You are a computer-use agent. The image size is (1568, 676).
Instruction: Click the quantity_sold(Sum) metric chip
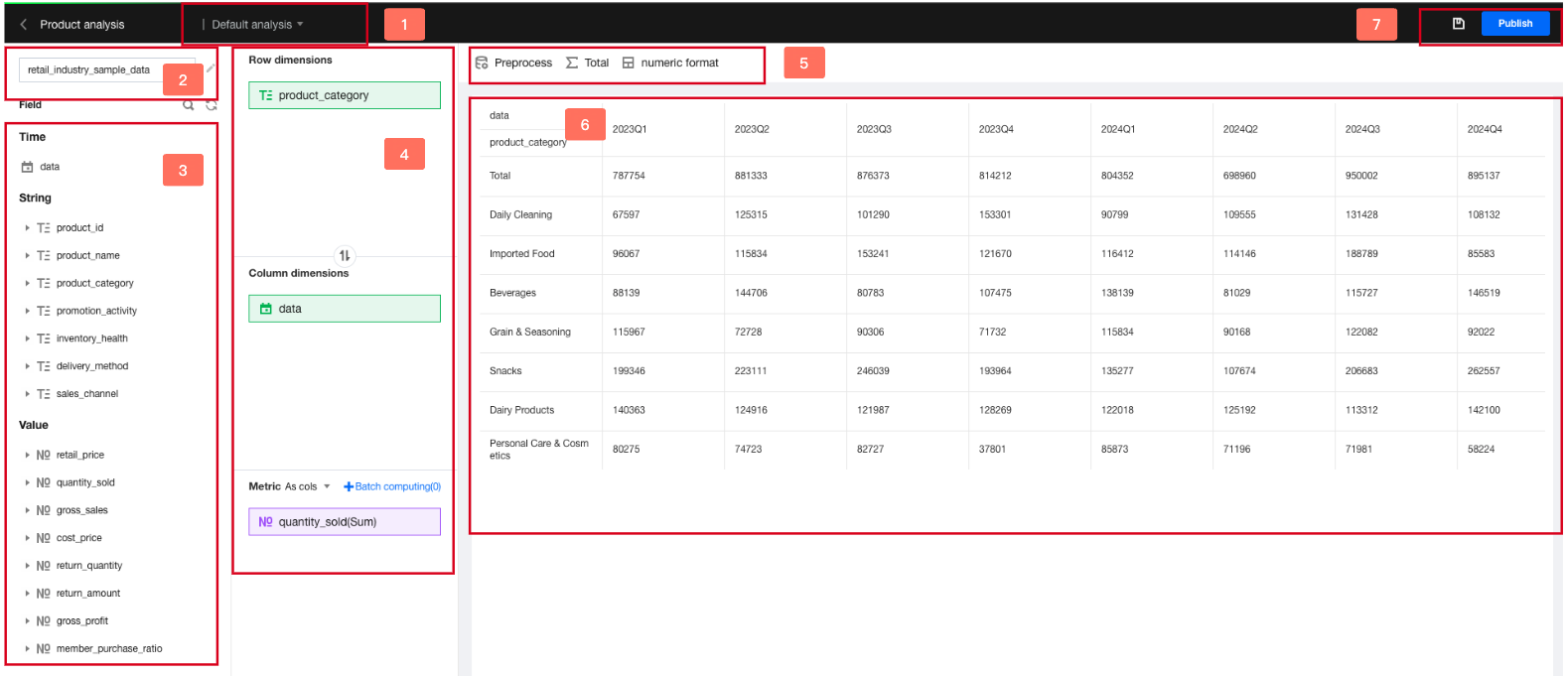pos(345,522)
